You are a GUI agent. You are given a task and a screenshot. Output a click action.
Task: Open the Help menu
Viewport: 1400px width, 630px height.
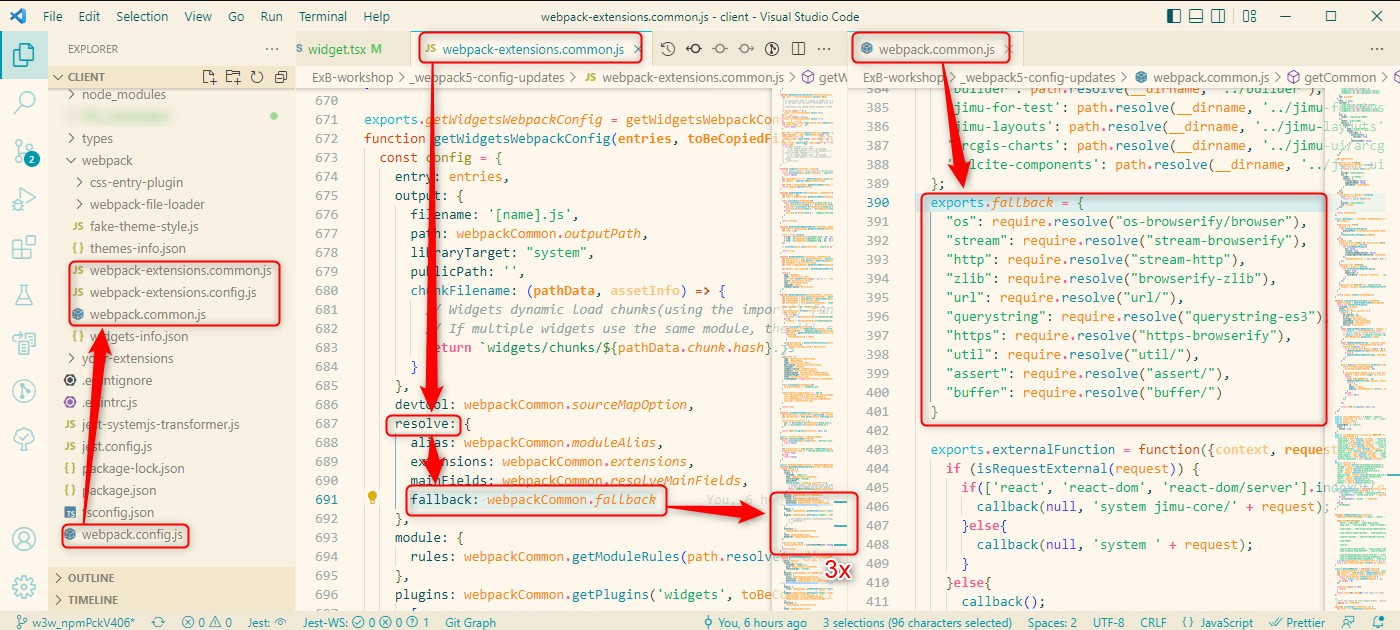(x=377, y=17)
